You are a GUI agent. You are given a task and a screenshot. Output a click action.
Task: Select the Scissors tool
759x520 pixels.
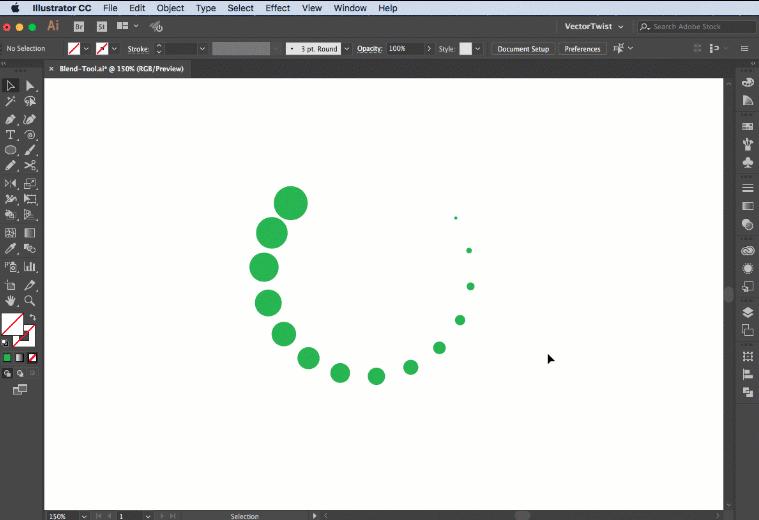30,166
